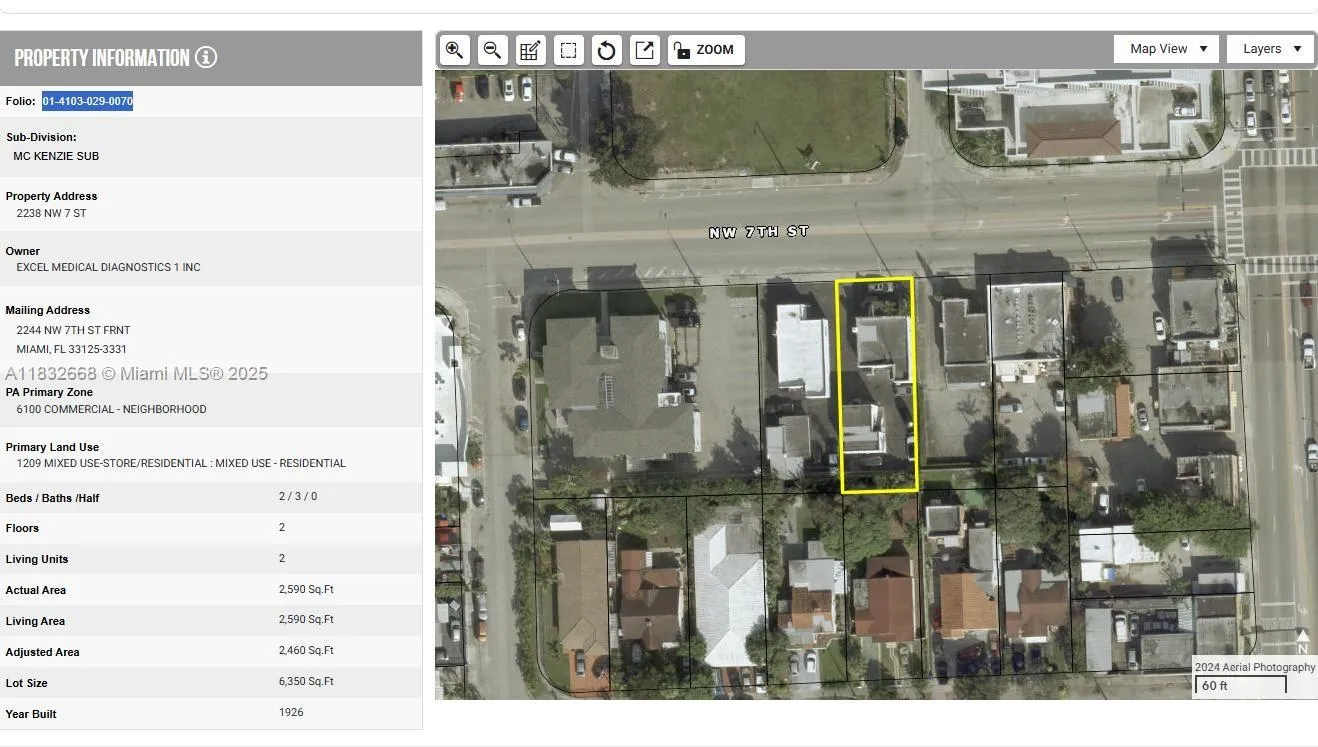Open the map in a new window icon
This screenshot has height=747, width=1318.
tap(644, 49)
